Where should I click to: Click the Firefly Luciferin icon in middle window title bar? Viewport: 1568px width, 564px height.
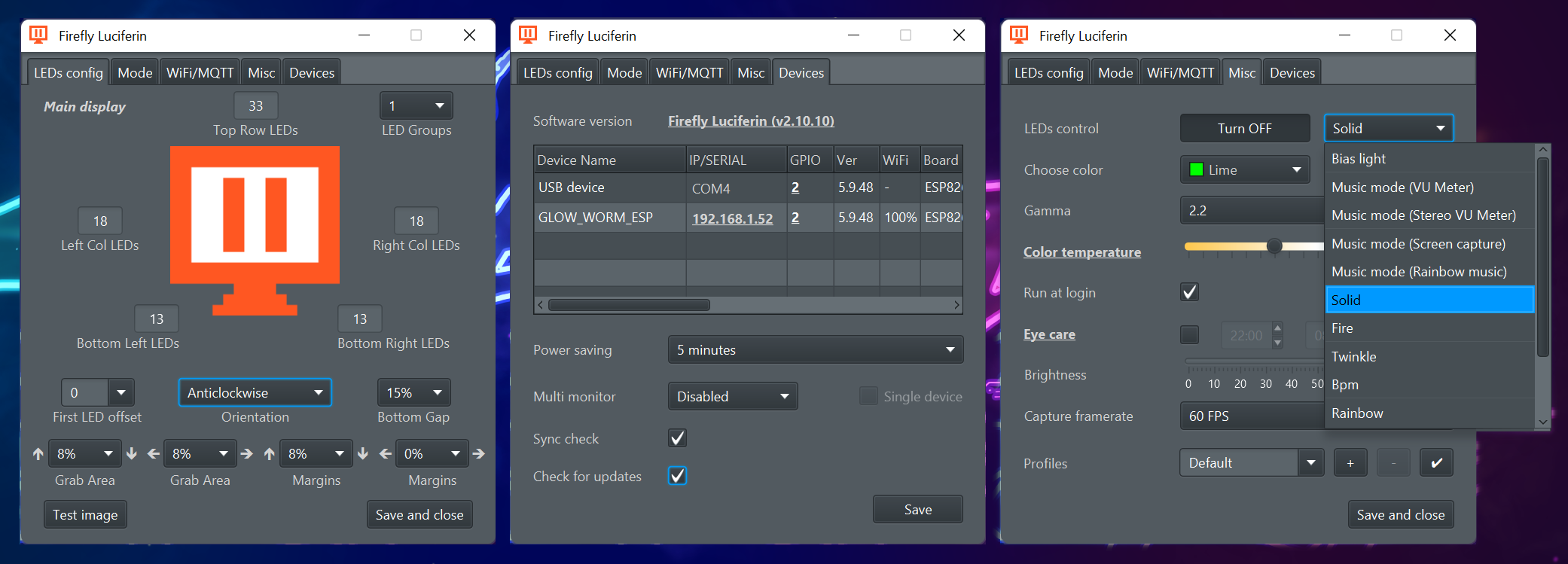[528, 35]
